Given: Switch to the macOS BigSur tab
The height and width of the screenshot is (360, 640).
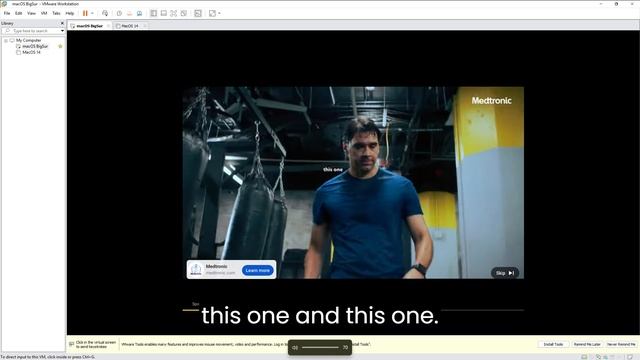Looking at the screenshot, I should click(89, 26).
